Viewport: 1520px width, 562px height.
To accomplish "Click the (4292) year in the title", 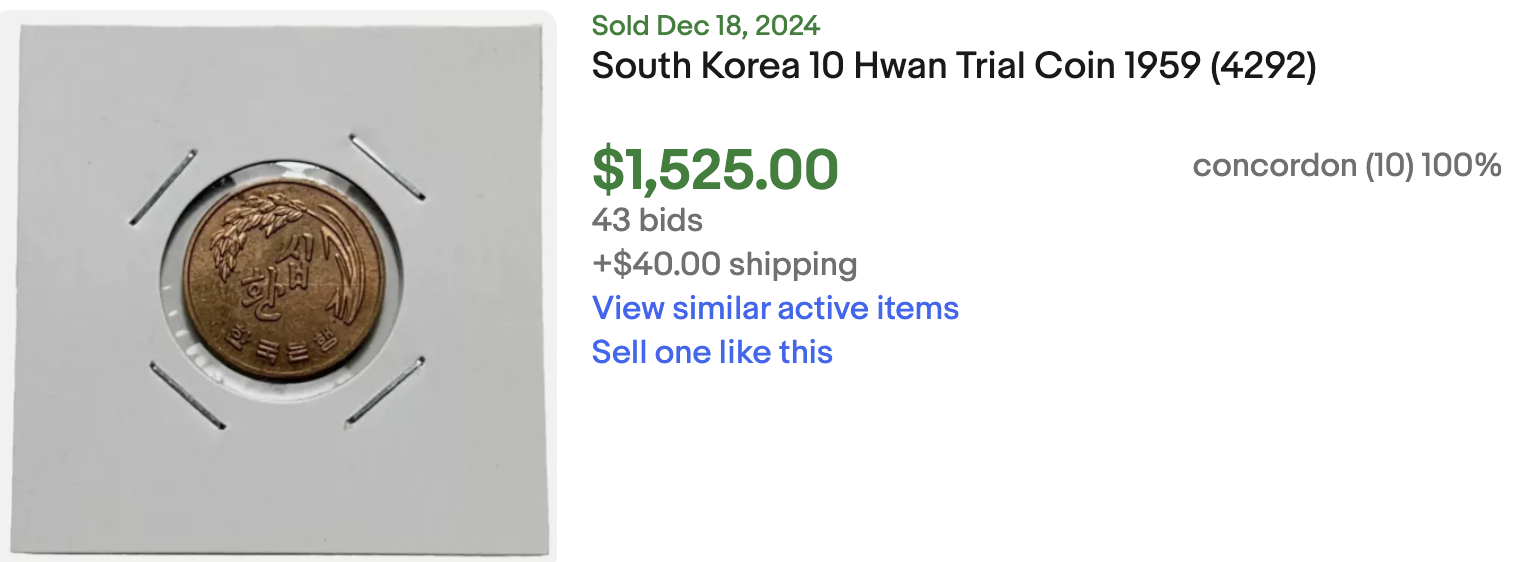I will click(1262, 67).
